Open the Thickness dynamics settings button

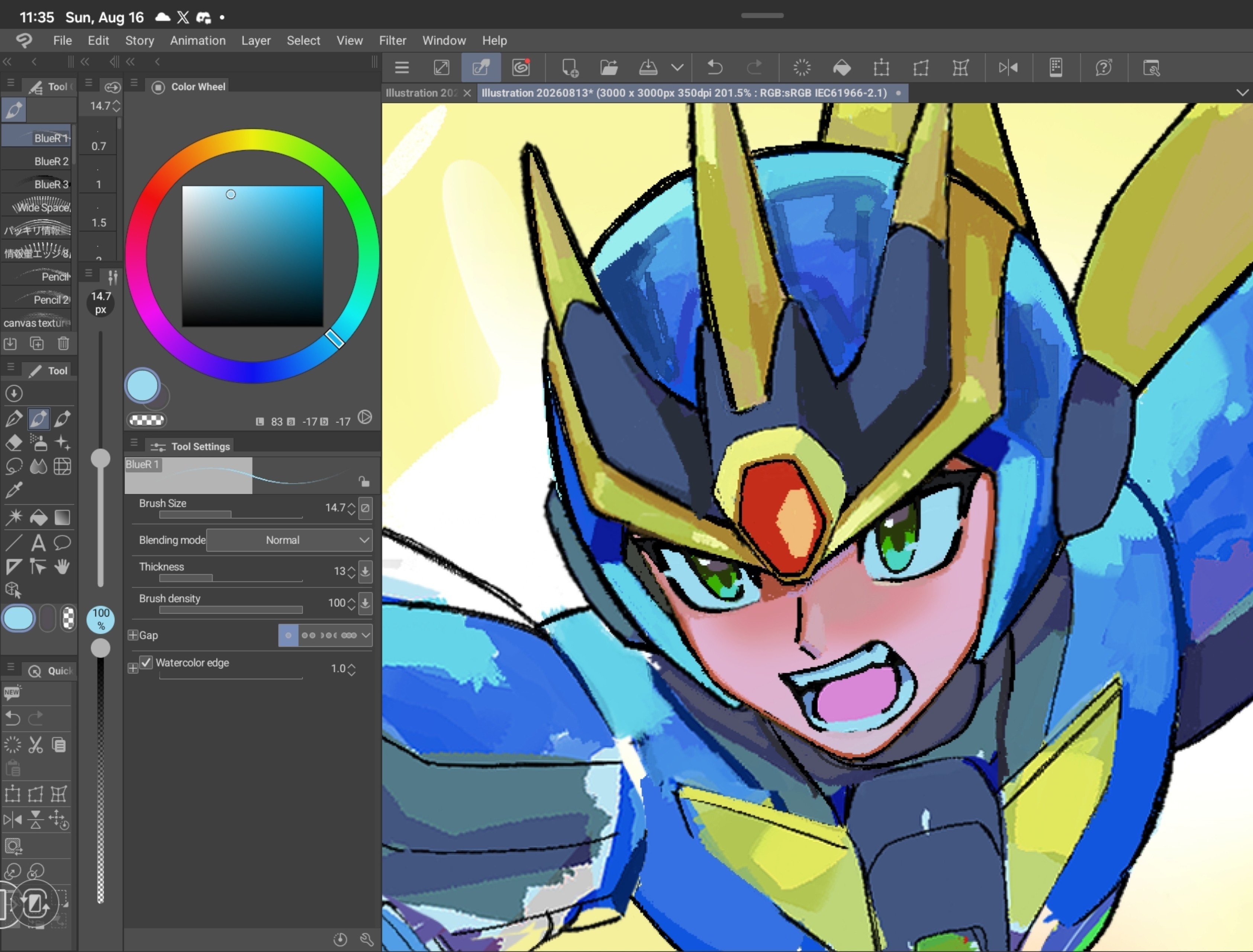(x=365, y=571)
